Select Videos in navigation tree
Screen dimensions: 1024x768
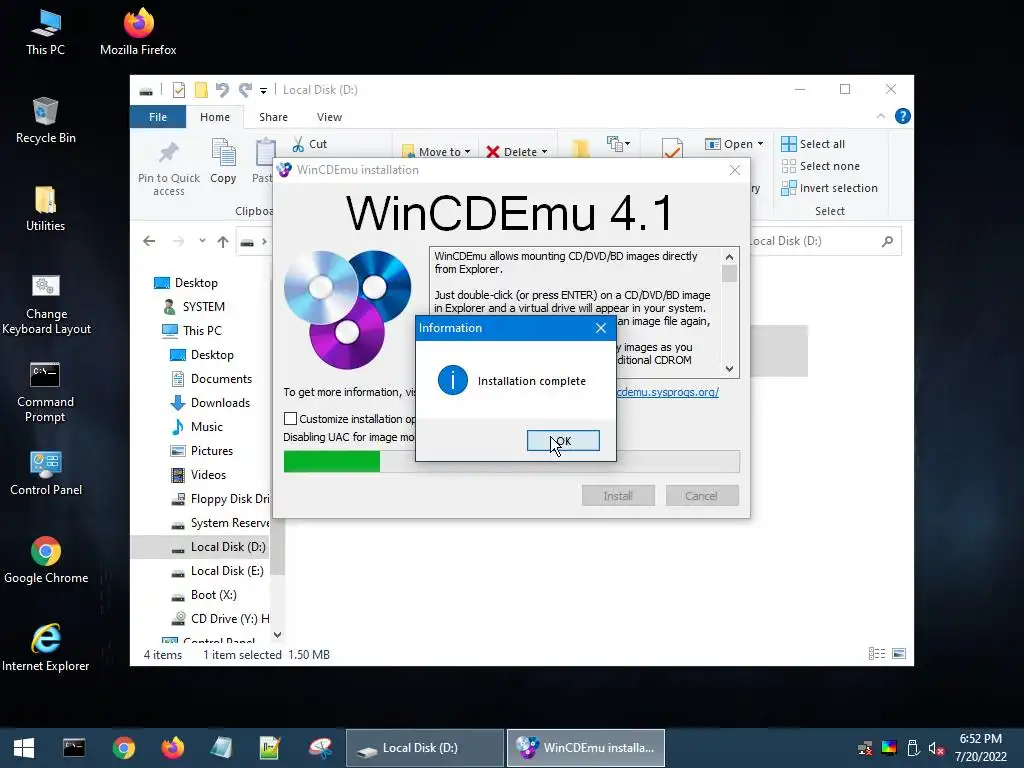[x=199, y=475]
